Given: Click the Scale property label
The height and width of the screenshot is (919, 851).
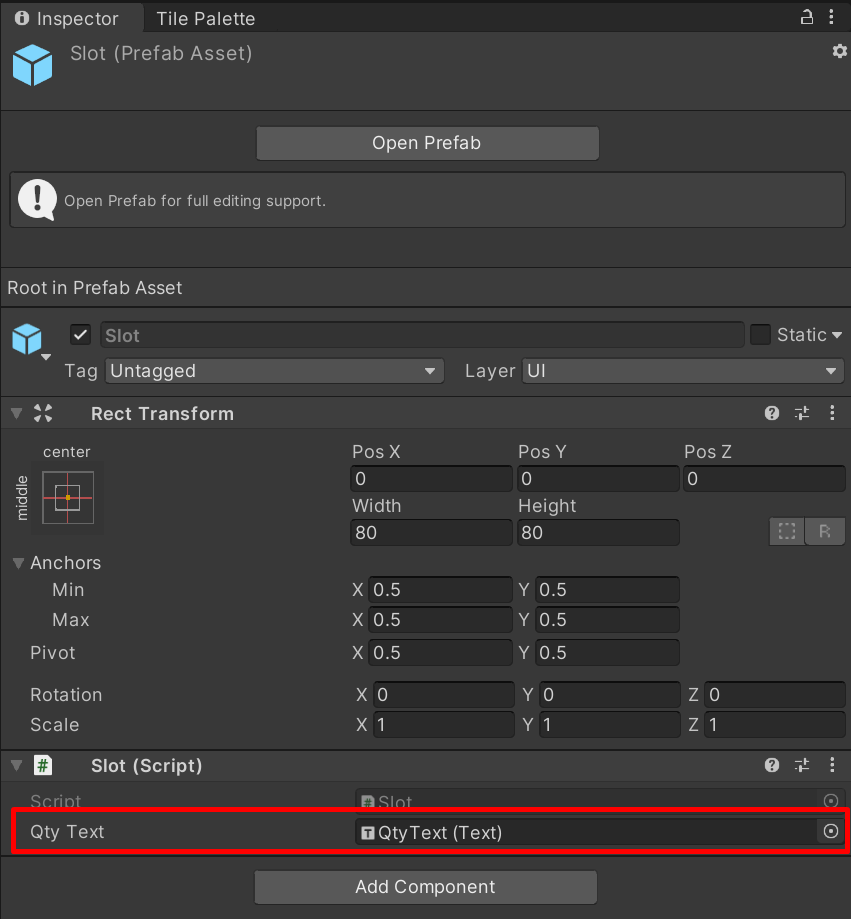Looking at the screenshot, I should pos(55,725).
